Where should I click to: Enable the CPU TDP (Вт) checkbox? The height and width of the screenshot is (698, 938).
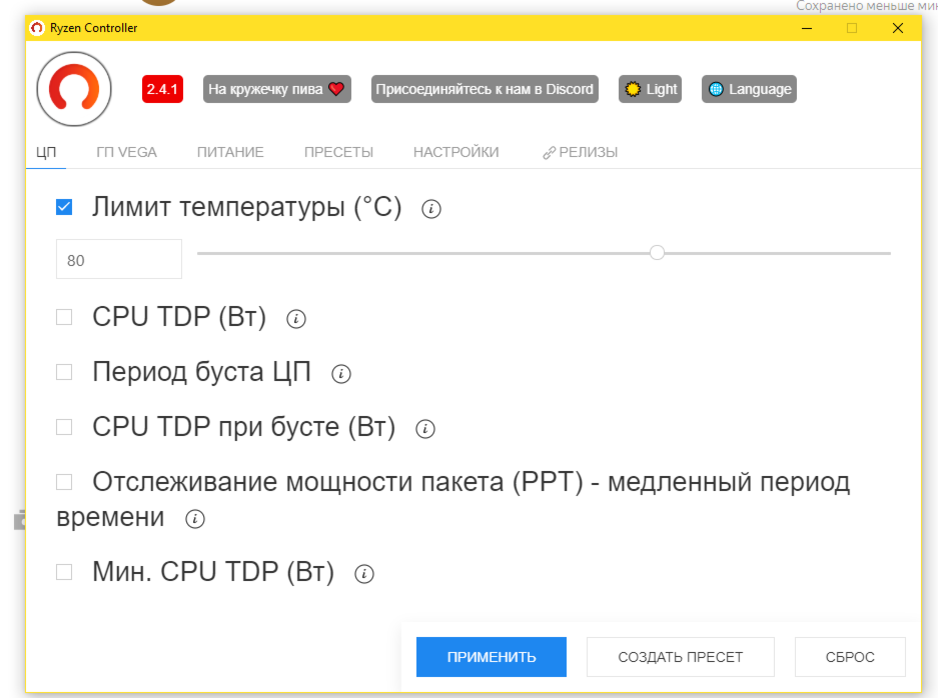[64, 316]
